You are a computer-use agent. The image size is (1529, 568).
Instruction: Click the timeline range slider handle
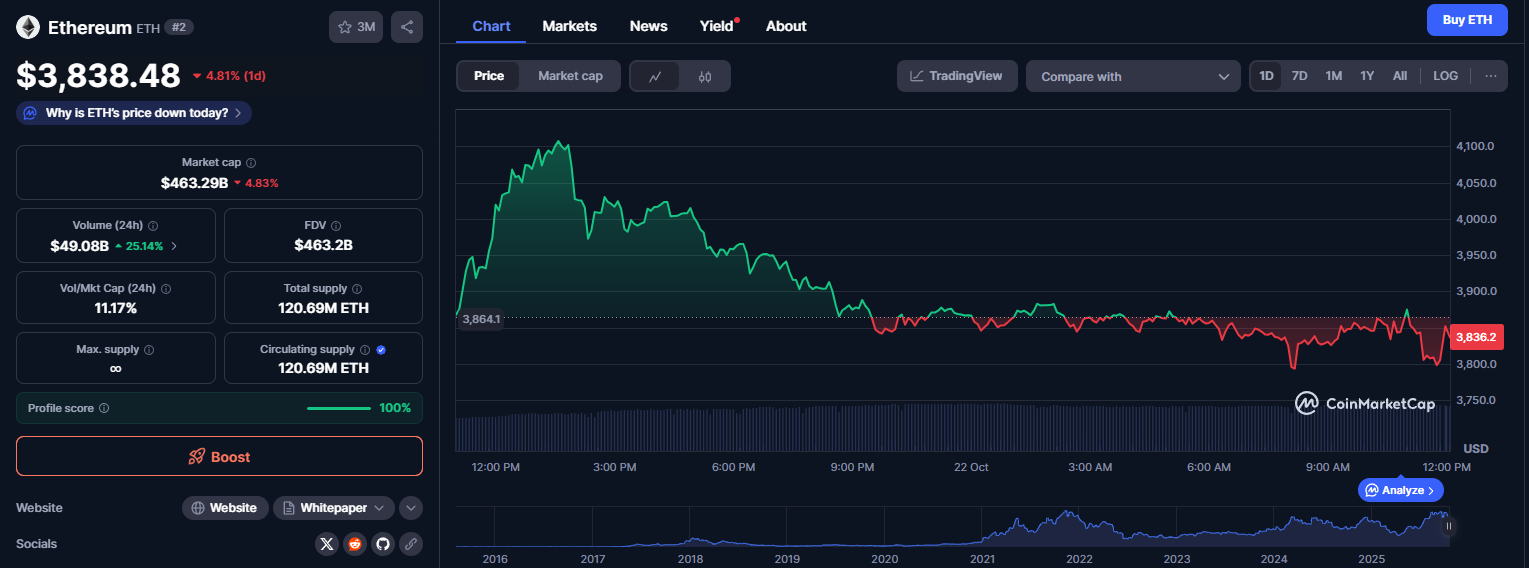tap(1448, 526)
